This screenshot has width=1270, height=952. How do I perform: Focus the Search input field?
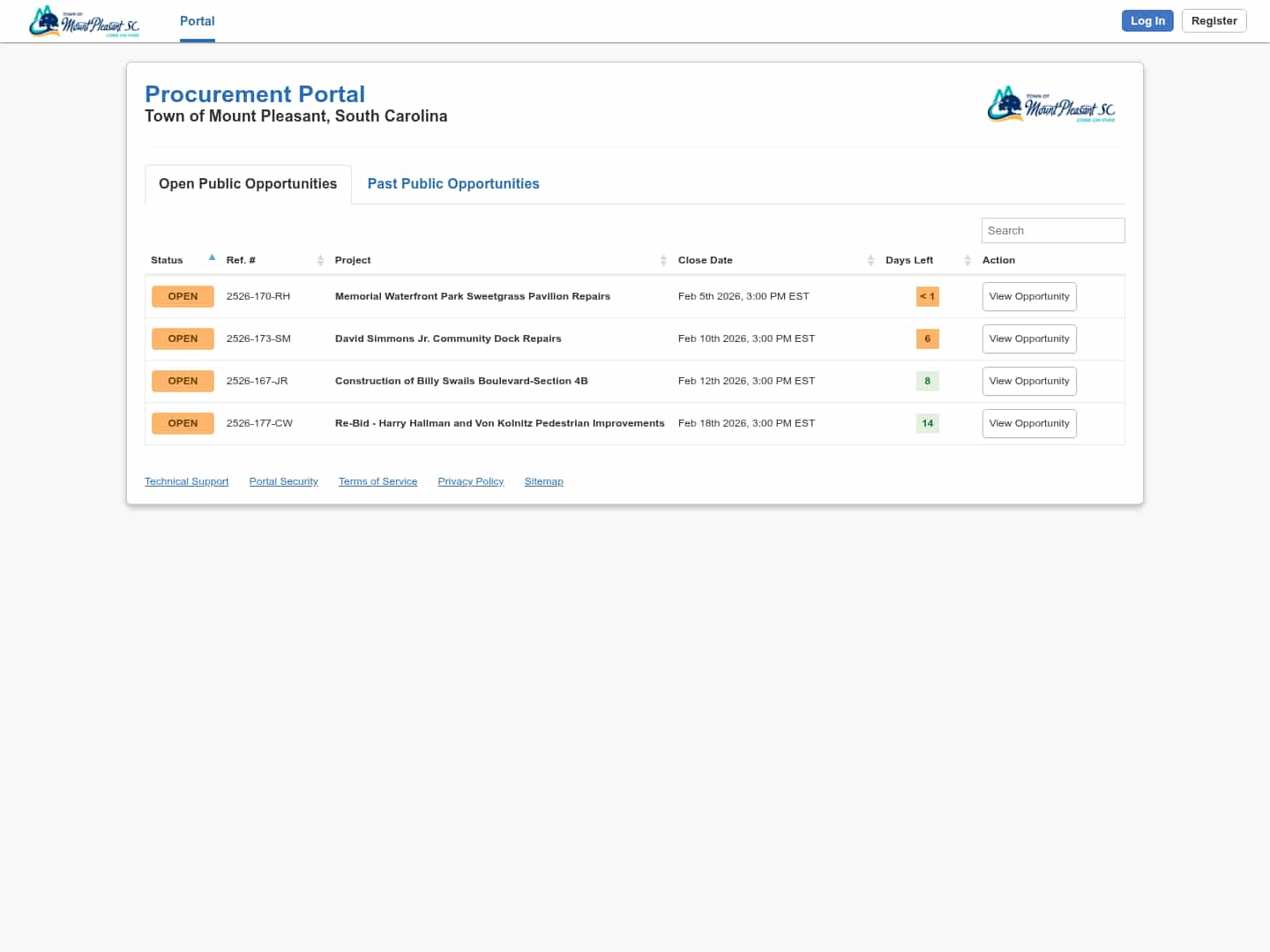[x=1052, y=231]
